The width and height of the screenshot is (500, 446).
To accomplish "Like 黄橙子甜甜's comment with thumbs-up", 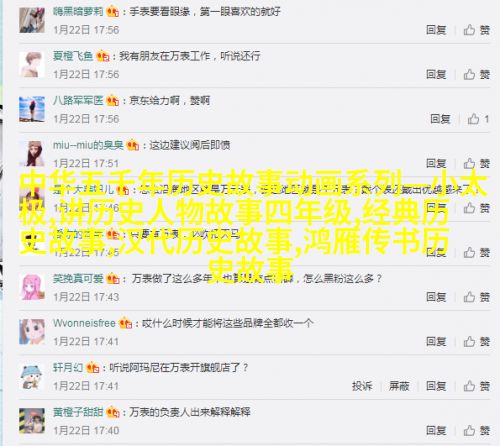I will (x=476, y=430).
